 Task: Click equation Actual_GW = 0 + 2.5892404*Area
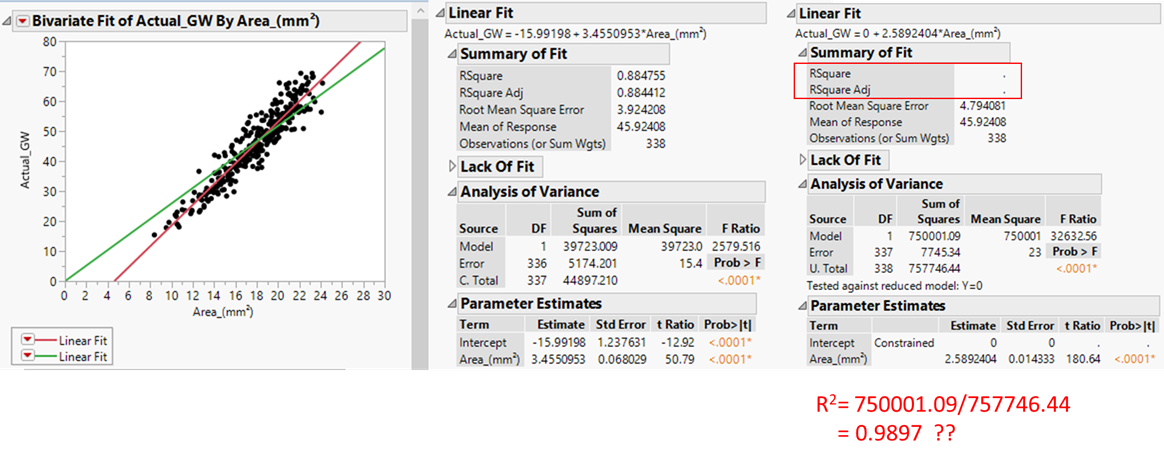click(897, 33)
